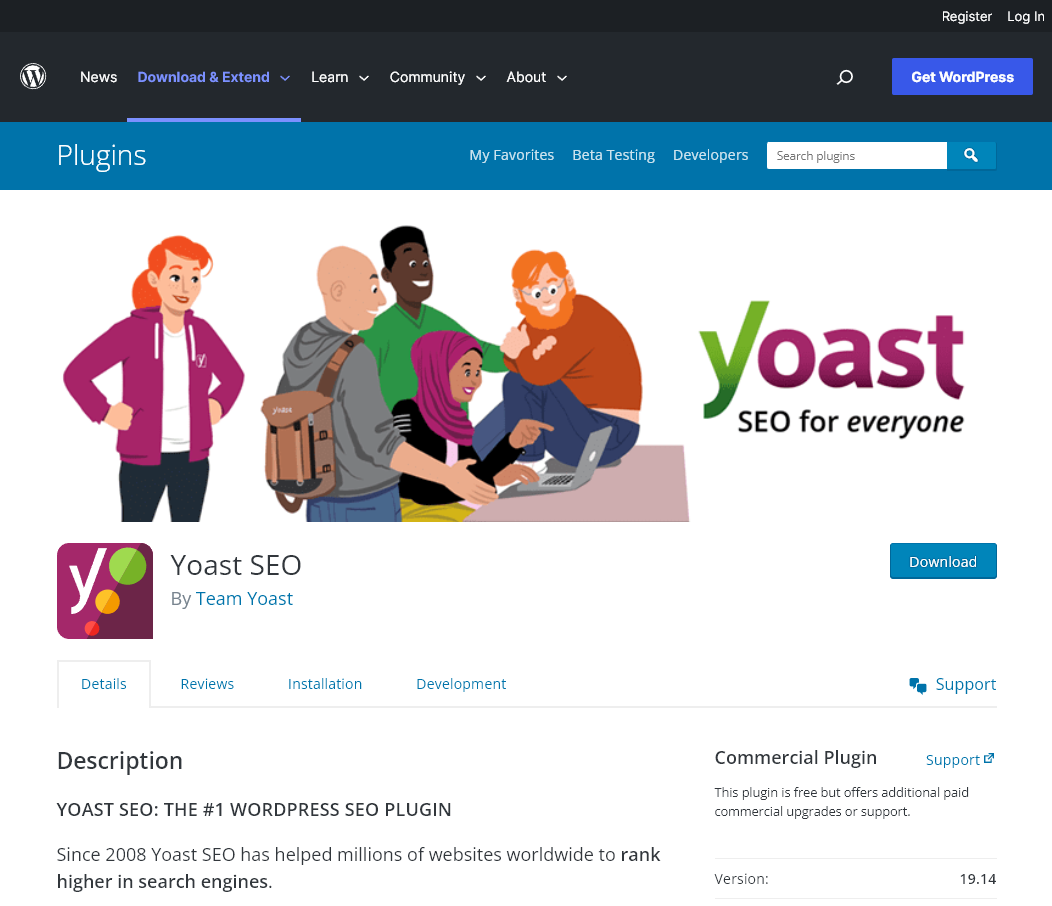Click the blue plugin search button icon
Viewport: 1052px width, 906px height.
(x=971, y=155)
